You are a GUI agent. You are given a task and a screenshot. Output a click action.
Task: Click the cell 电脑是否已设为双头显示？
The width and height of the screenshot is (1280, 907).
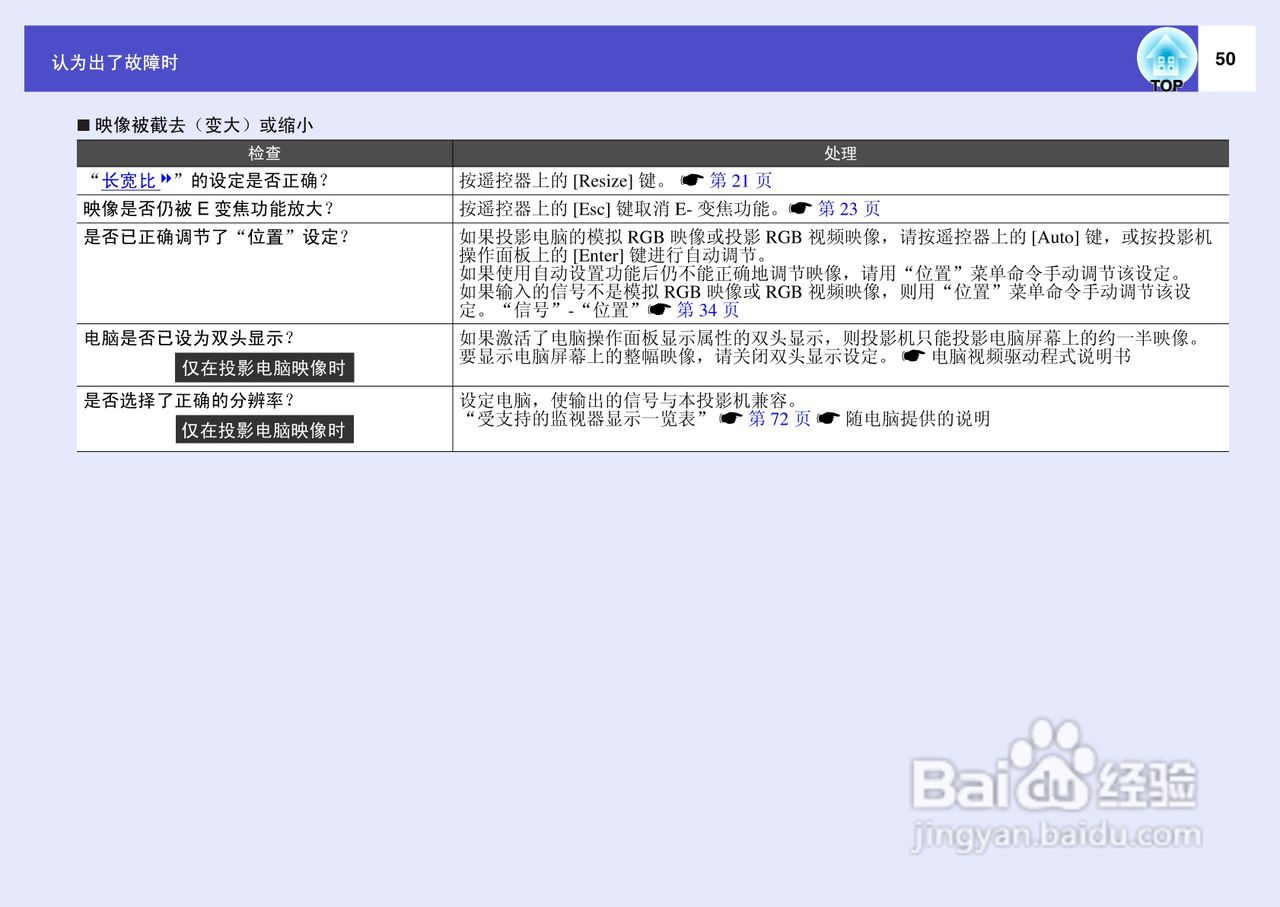265,355
